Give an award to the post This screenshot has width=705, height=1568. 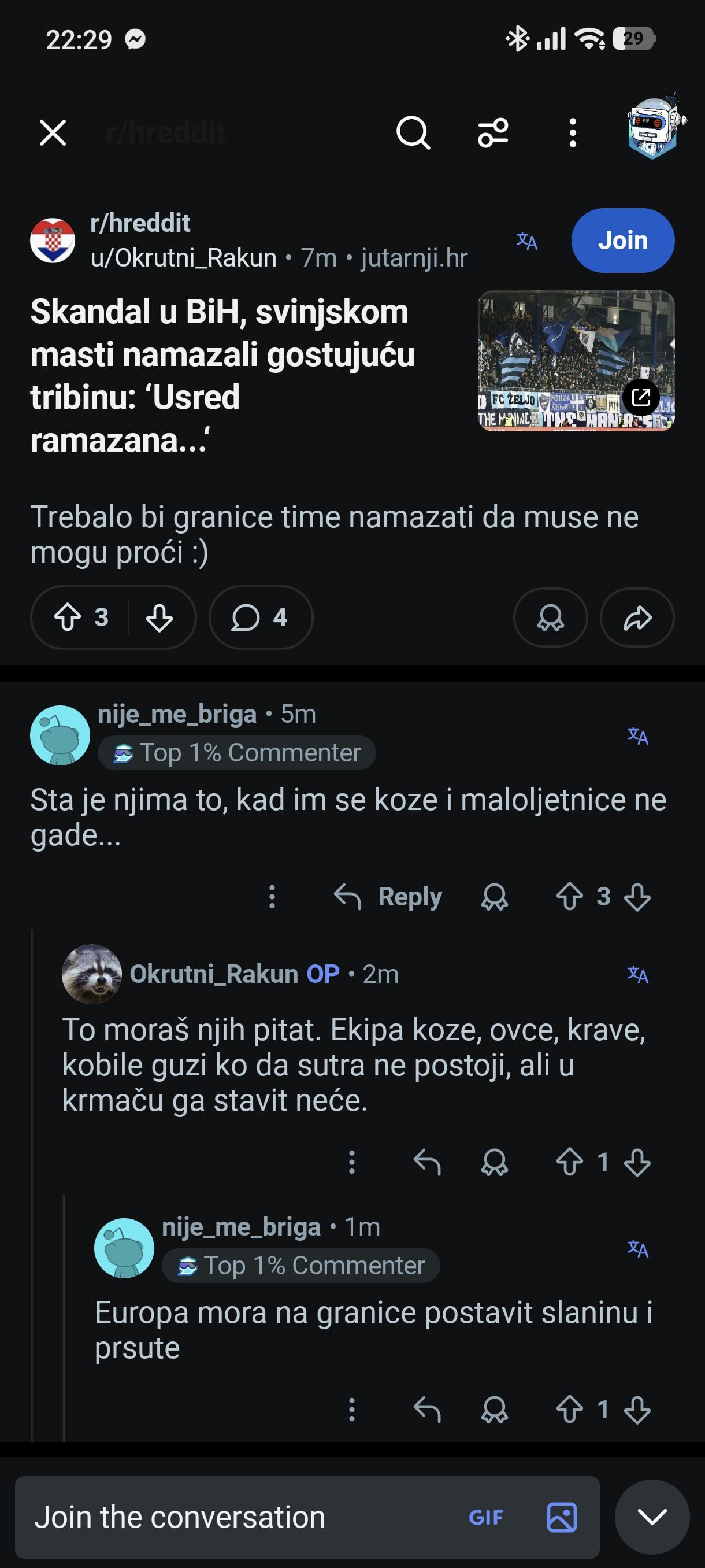pos(551,617)
